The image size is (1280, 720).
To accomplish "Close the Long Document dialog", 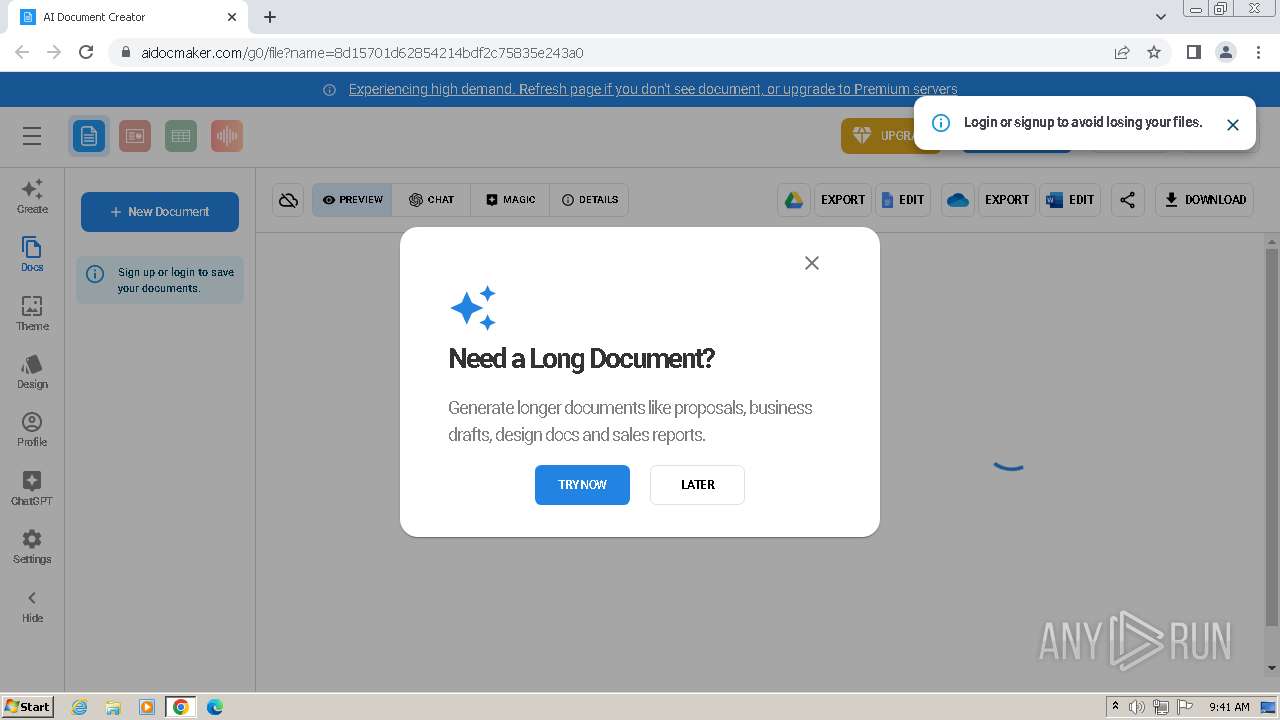I will (x=812, y=263).
